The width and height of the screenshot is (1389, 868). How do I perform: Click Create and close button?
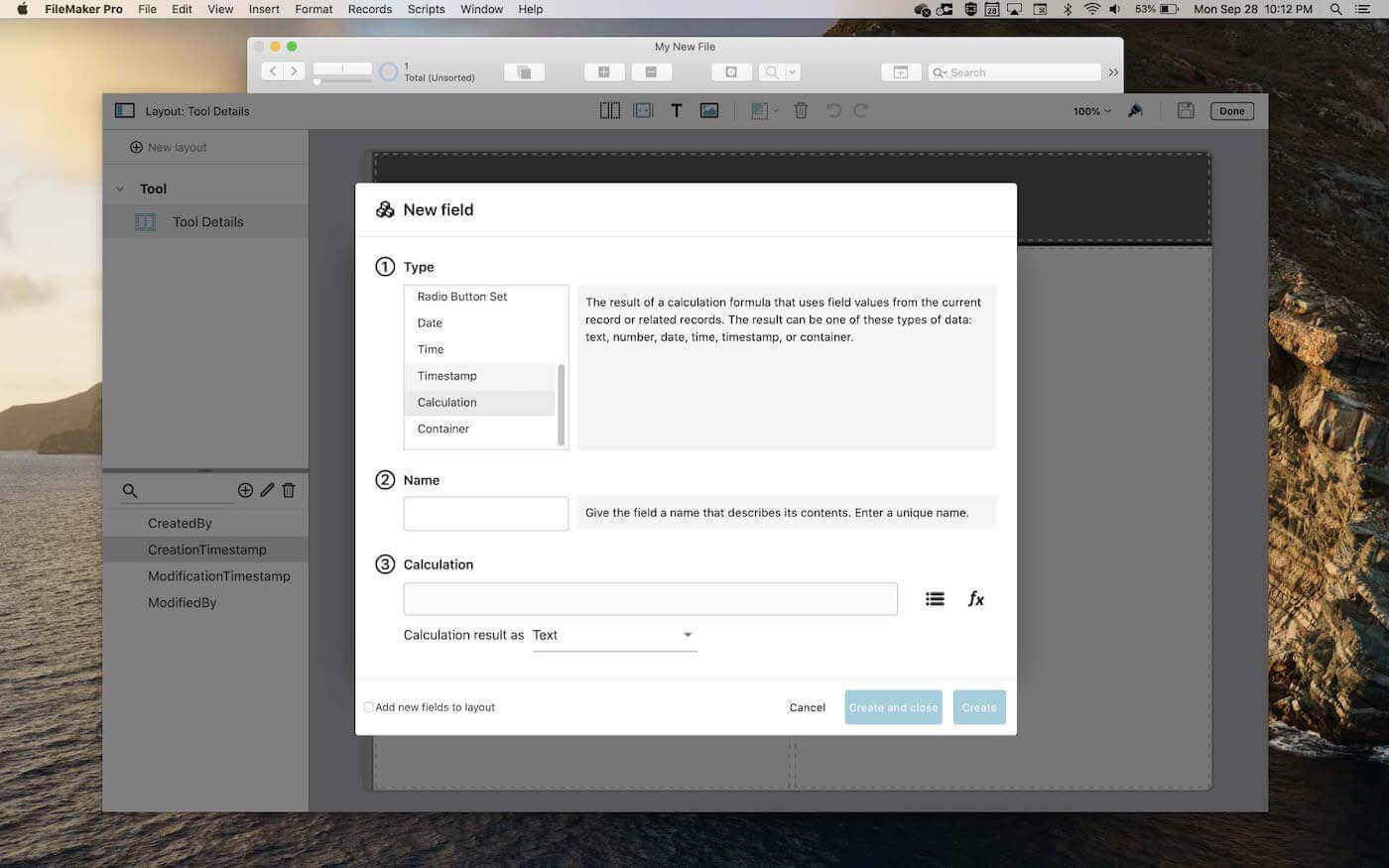click(x=893, y=707)
